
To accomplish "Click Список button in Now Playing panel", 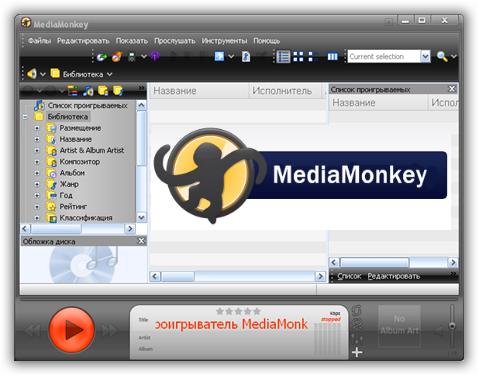I will (349, 276).
